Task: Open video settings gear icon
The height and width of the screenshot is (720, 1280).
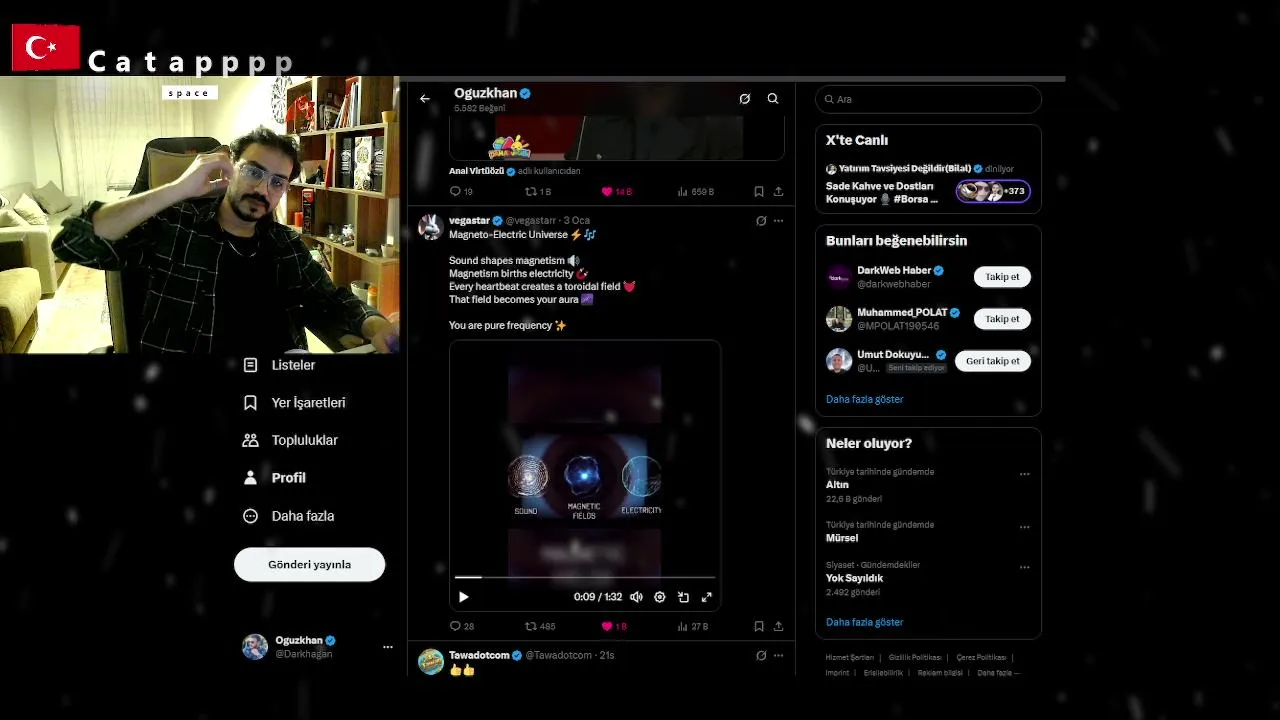Action: point(660,597)
